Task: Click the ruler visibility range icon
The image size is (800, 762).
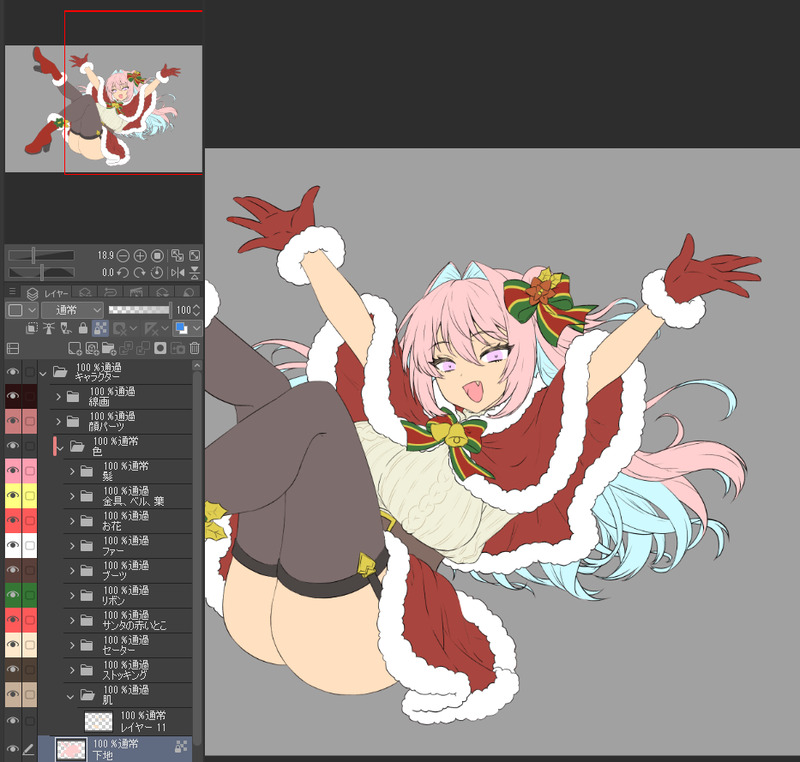Action: coord(151,328)
